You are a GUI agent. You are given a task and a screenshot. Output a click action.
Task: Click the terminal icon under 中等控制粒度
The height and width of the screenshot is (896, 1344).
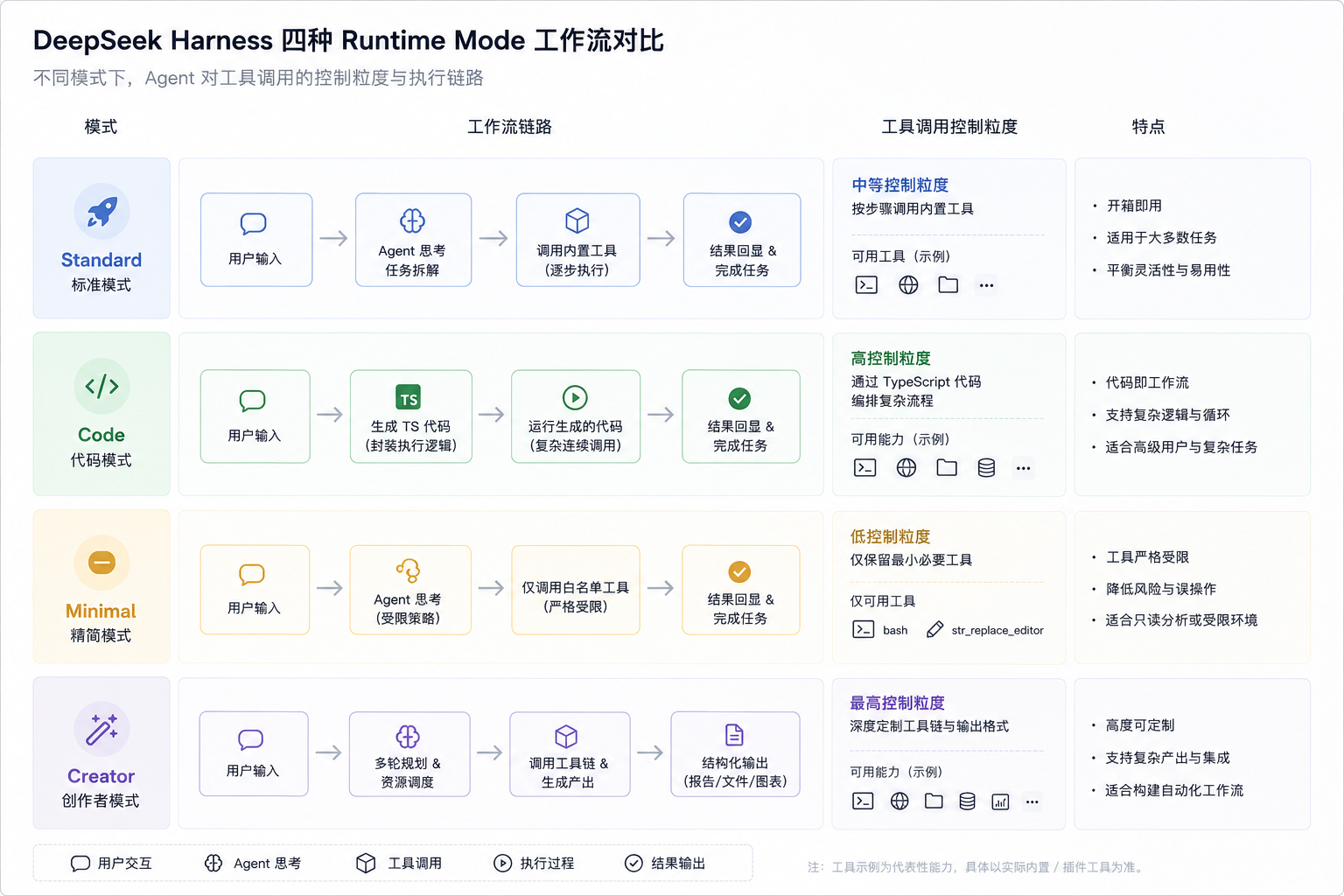pyautogui.click(x=866, y=284)
